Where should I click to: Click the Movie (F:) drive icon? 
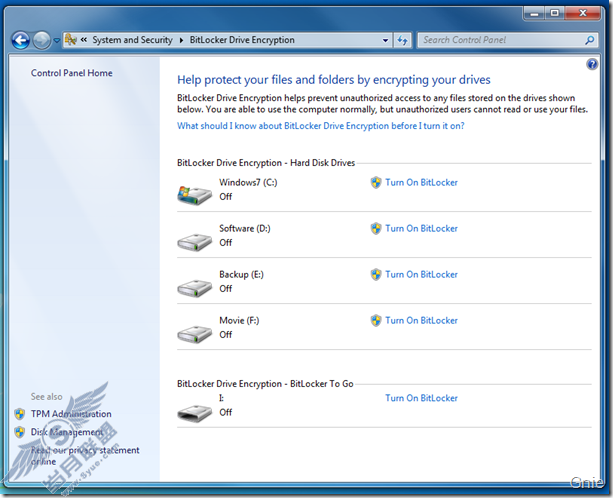coord(194,335)
